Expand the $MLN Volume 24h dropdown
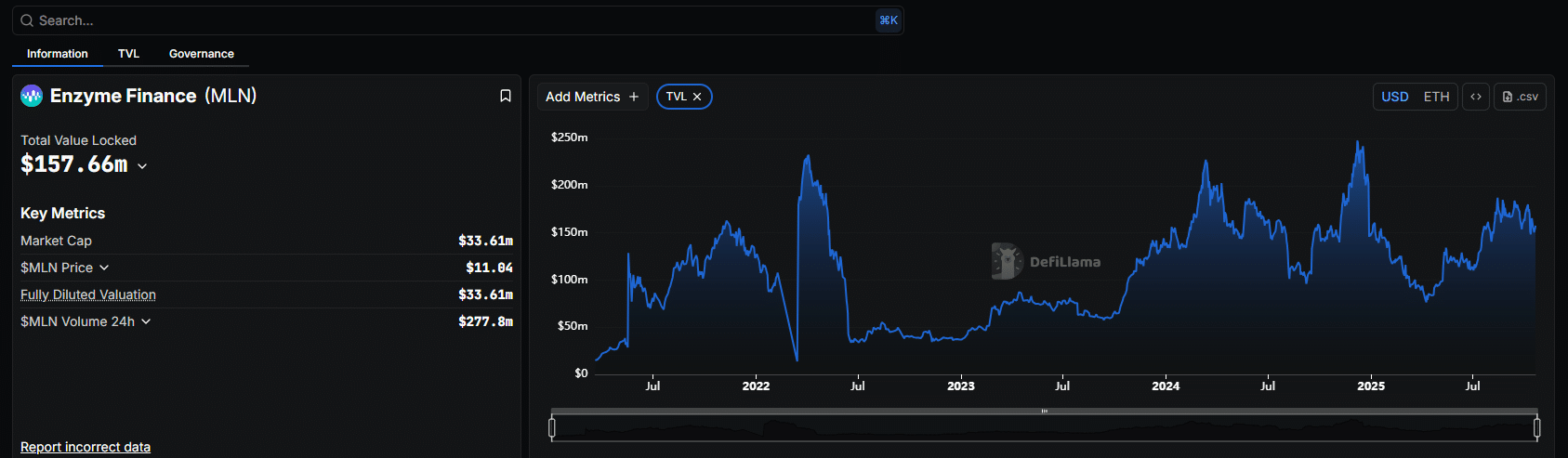 146,321
